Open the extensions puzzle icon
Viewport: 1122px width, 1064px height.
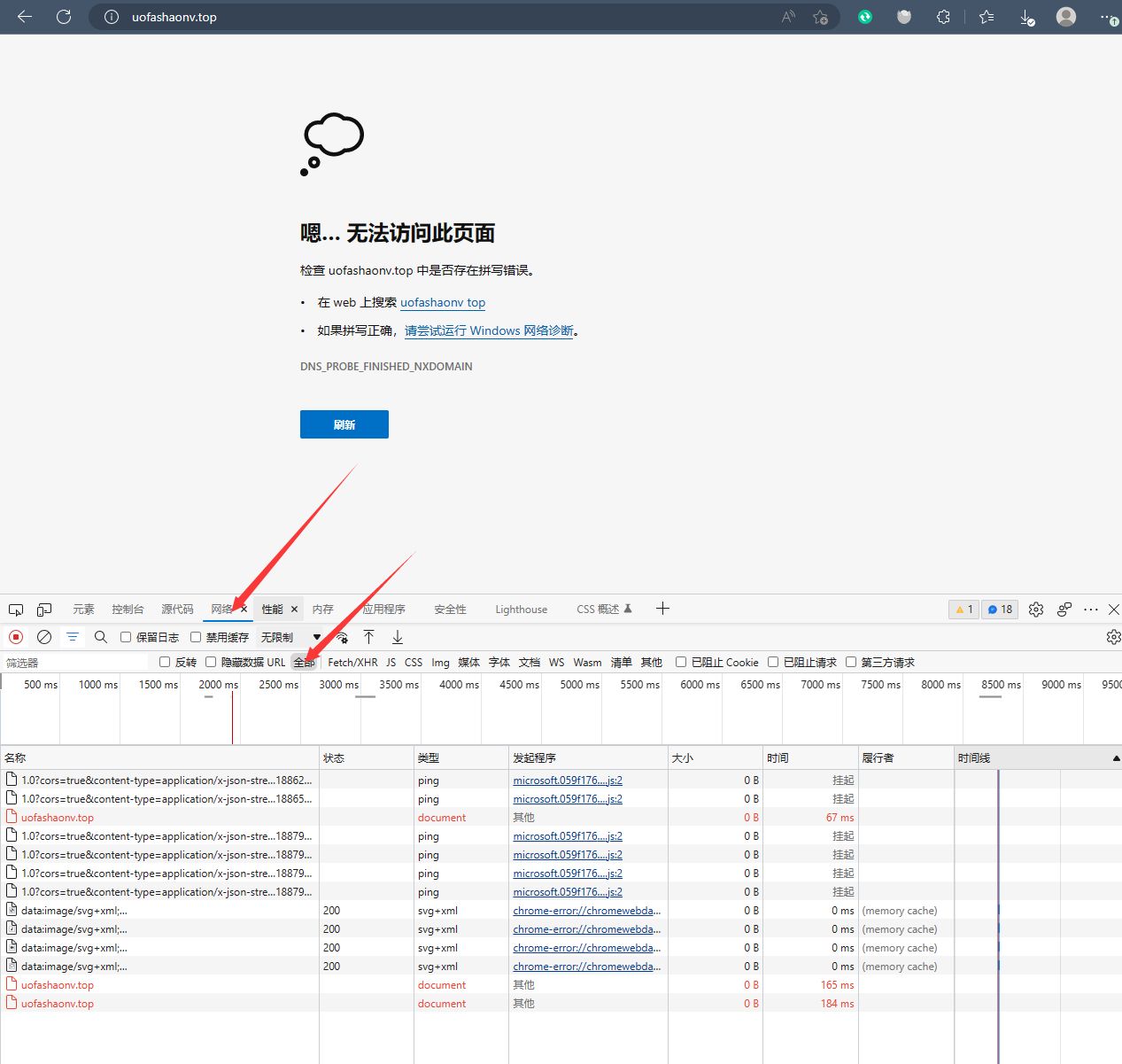[x=944, y=17]
